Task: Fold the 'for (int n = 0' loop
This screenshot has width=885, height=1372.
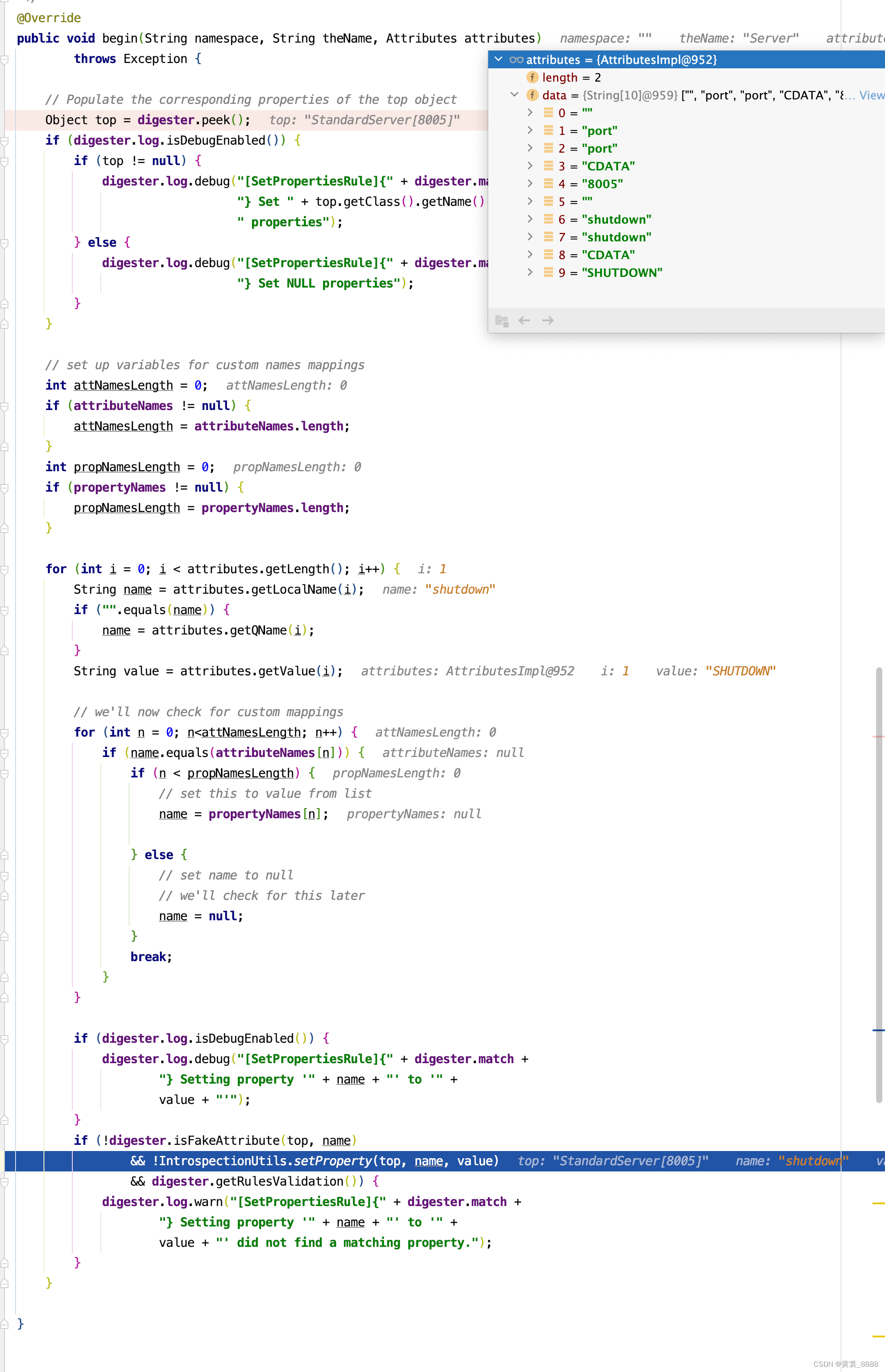Action: click(4, 733)
